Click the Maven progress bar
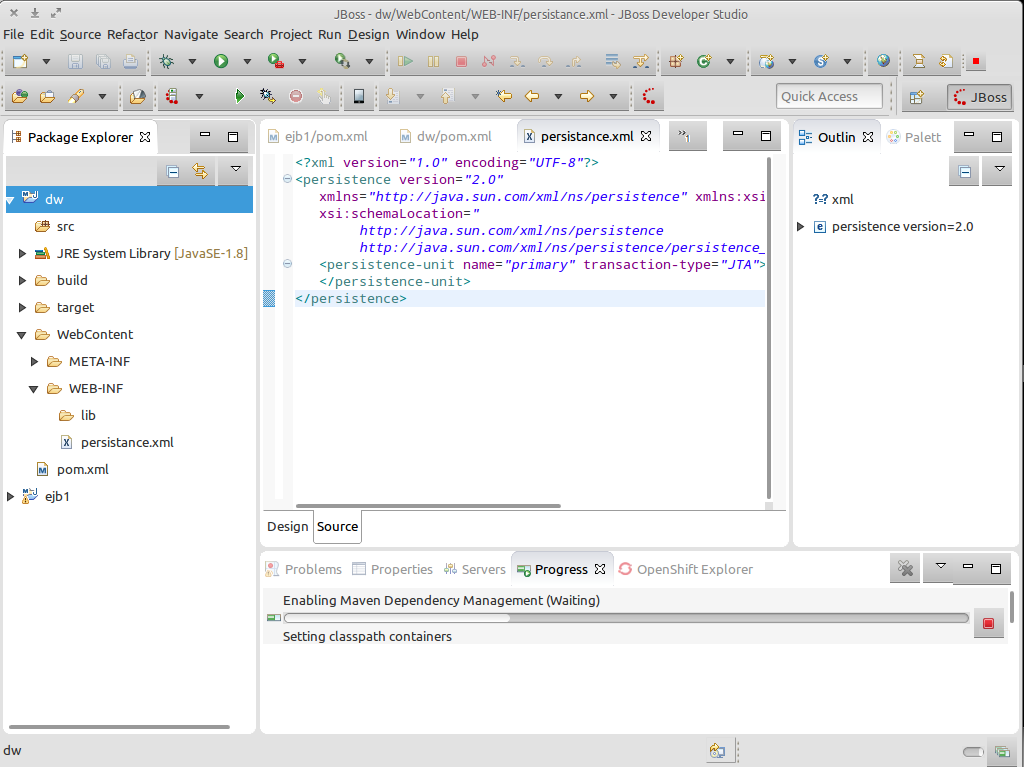The height and width of the screenshot is (767, 1024). point(626,618)
